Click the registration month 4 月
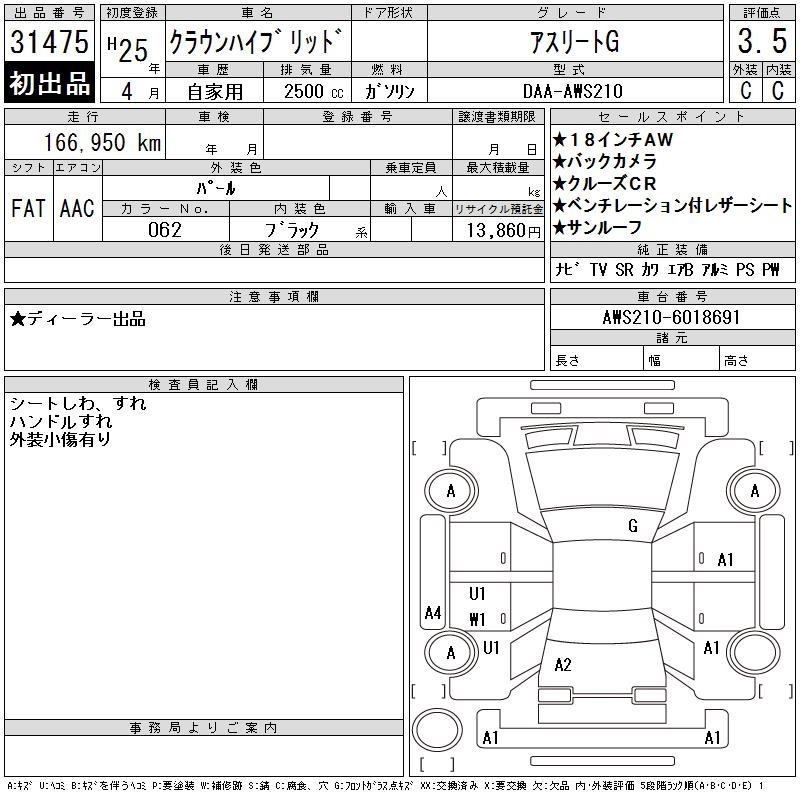Image resolution: width=800 pixels, height=800 pixels. 140,92
